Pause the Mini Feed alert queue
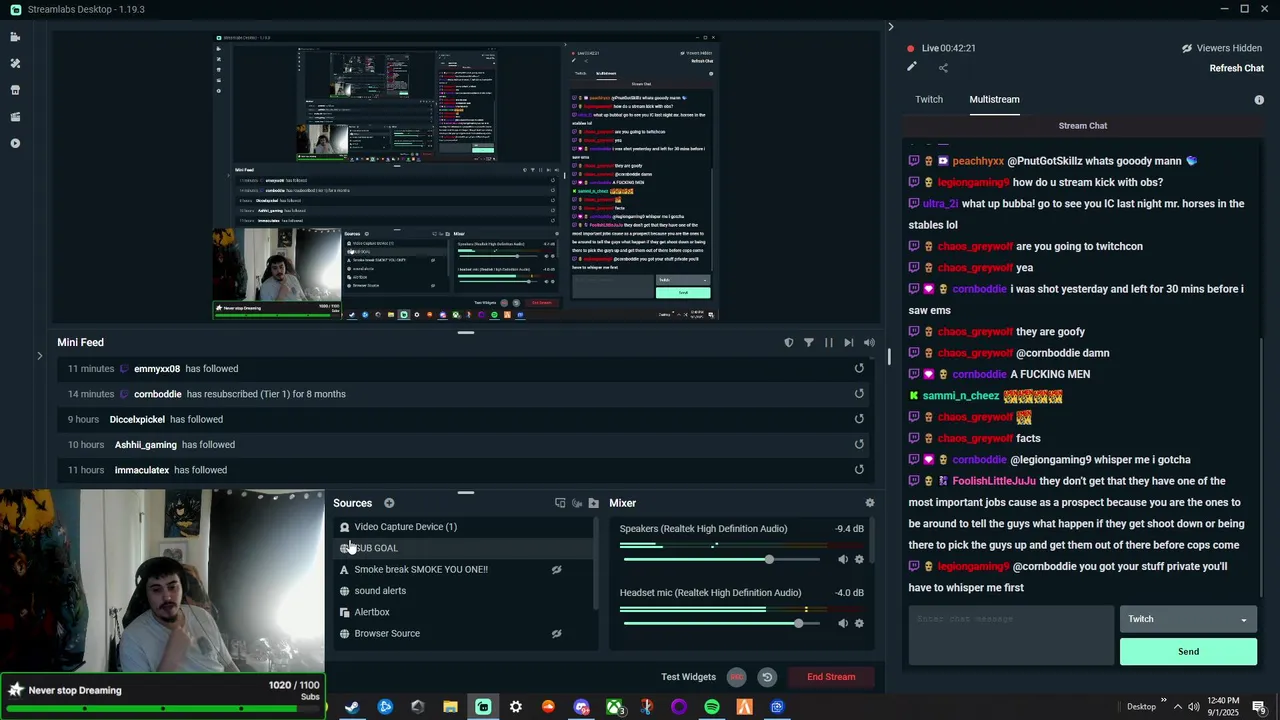Screen dimensions: 1280x720 828,343
